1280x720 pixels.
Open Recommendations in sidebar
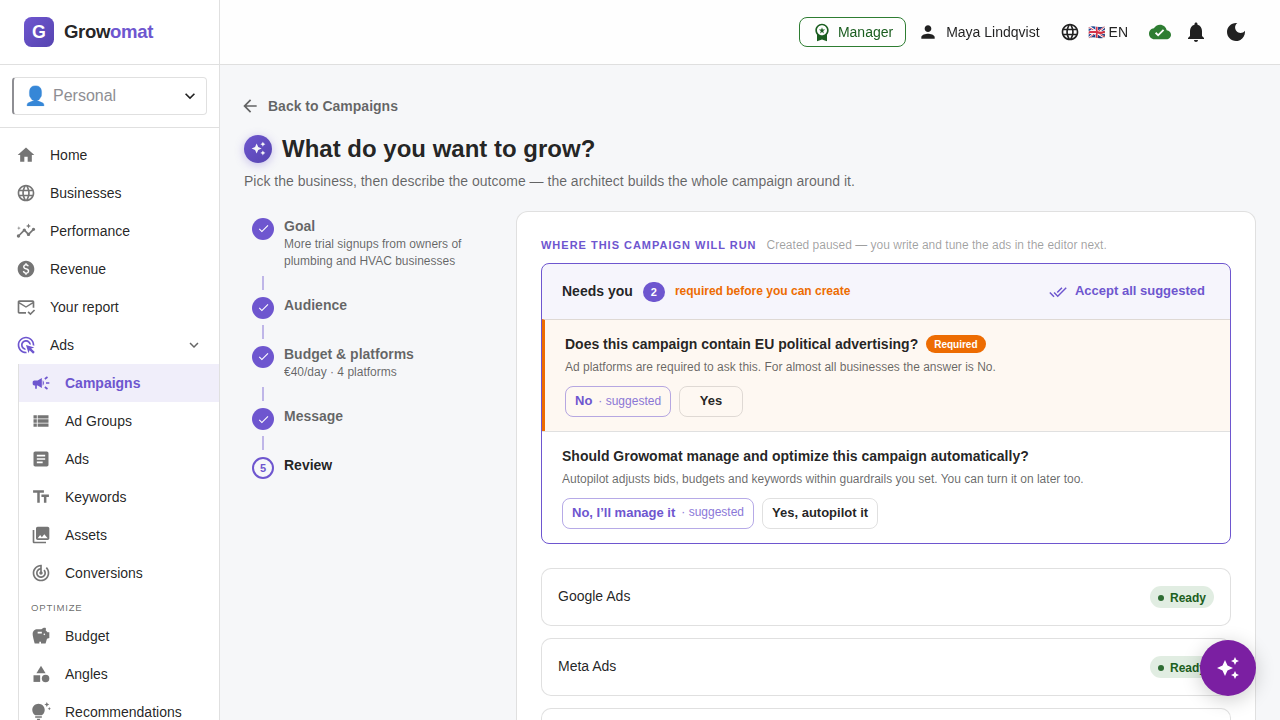pyautogui.click(x=119, y=707)
